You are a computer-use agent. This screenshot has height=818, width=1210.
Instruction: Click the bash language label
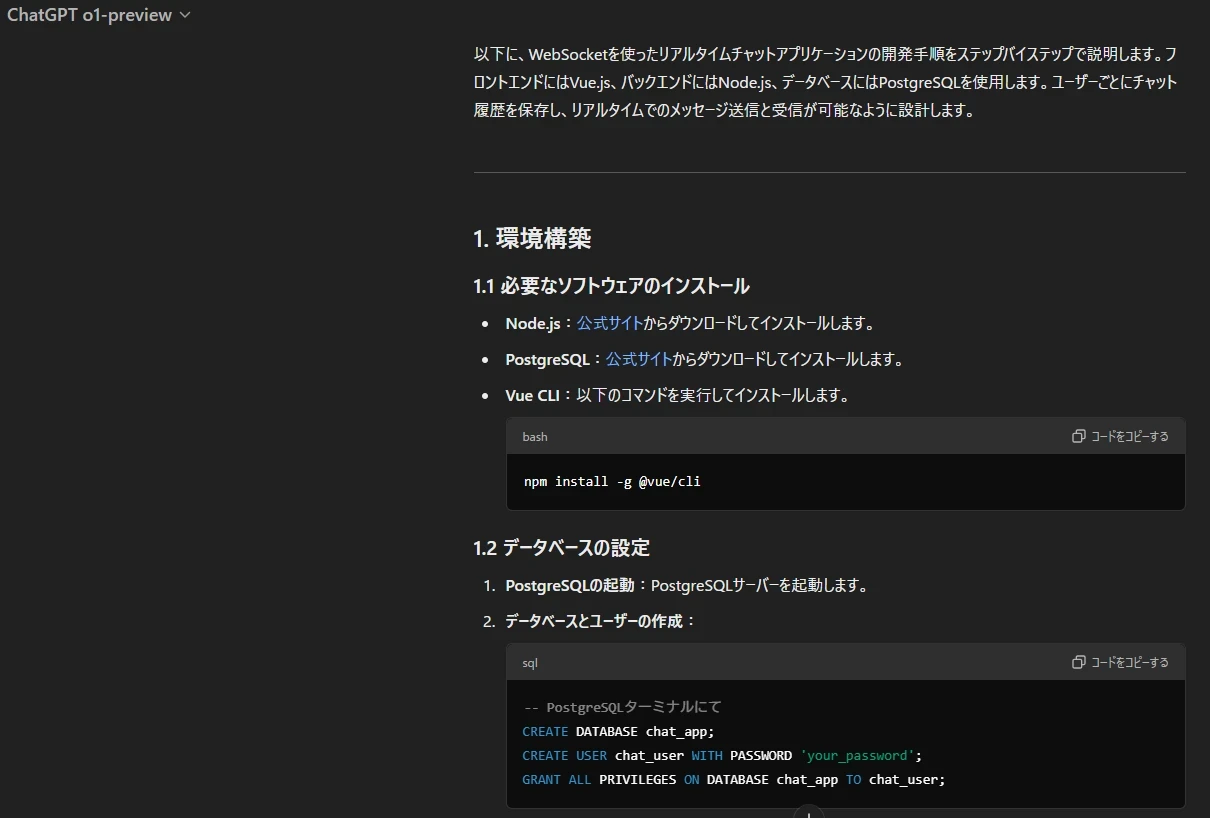[535, 437]
